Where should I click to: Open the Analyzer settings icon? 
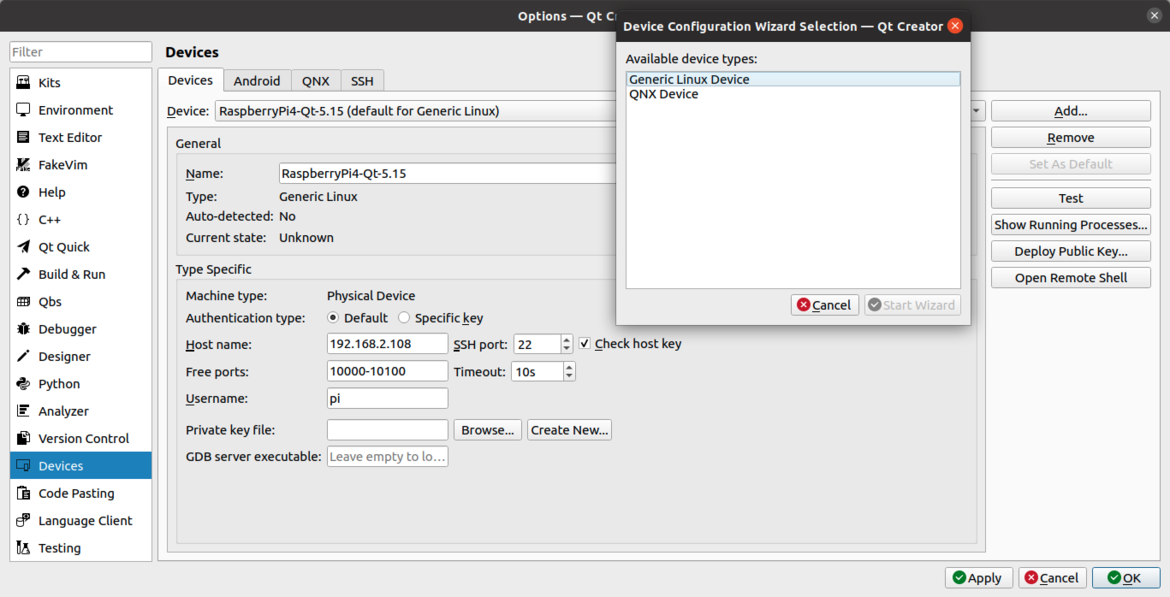pyautogui.click(x=23, y=411)
